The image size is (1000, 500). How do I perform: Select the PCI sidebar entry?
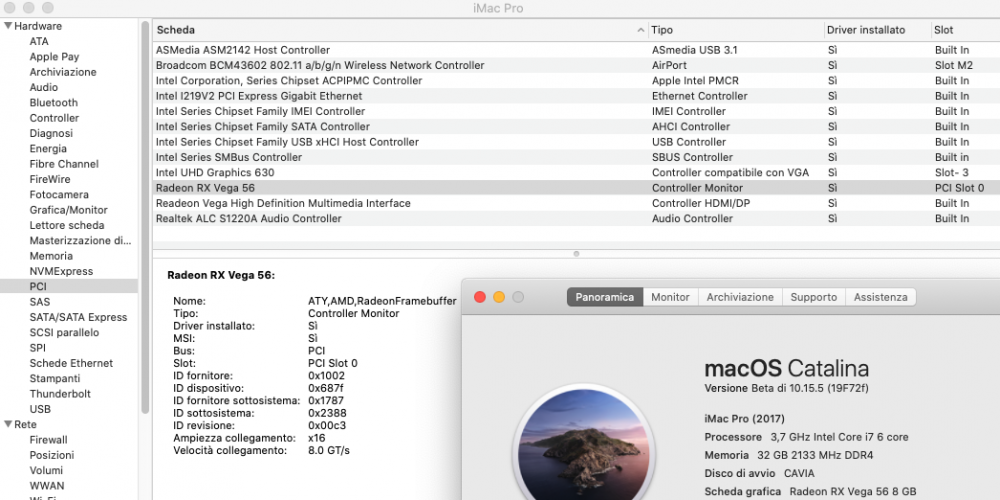point(69,286)
